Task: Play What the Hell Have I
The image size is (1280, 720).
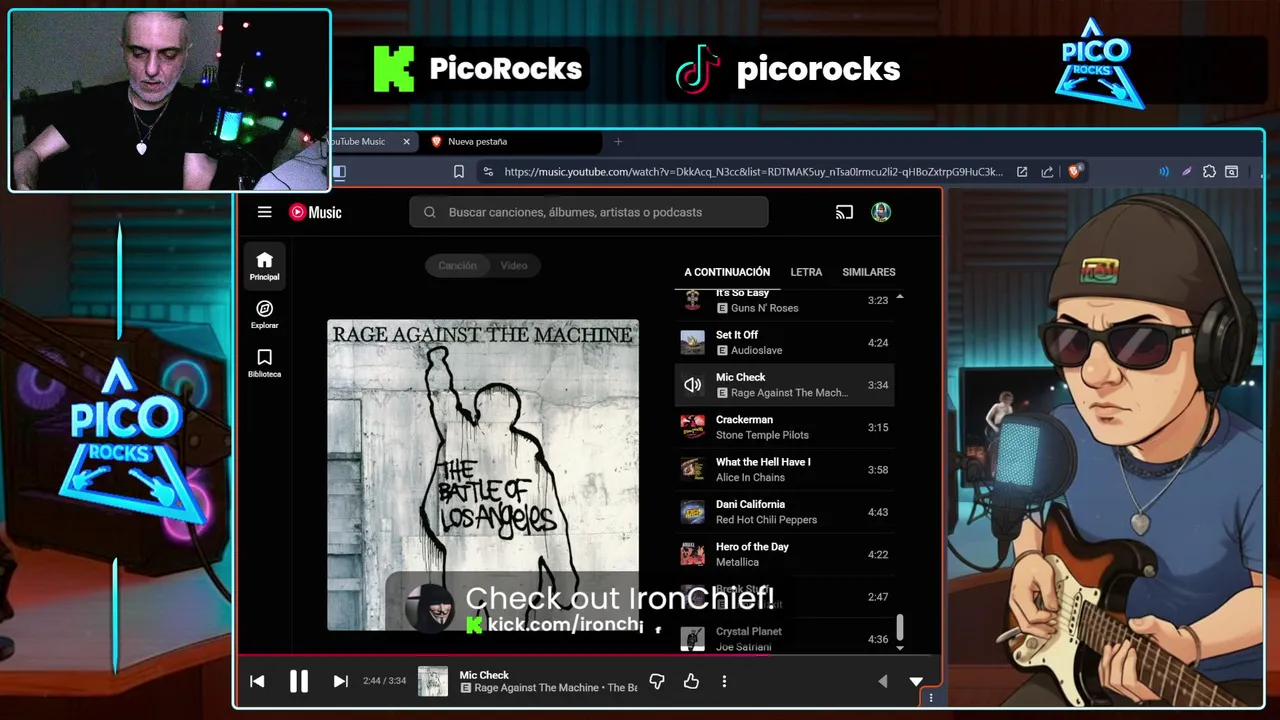Action: tap(784, 470)
